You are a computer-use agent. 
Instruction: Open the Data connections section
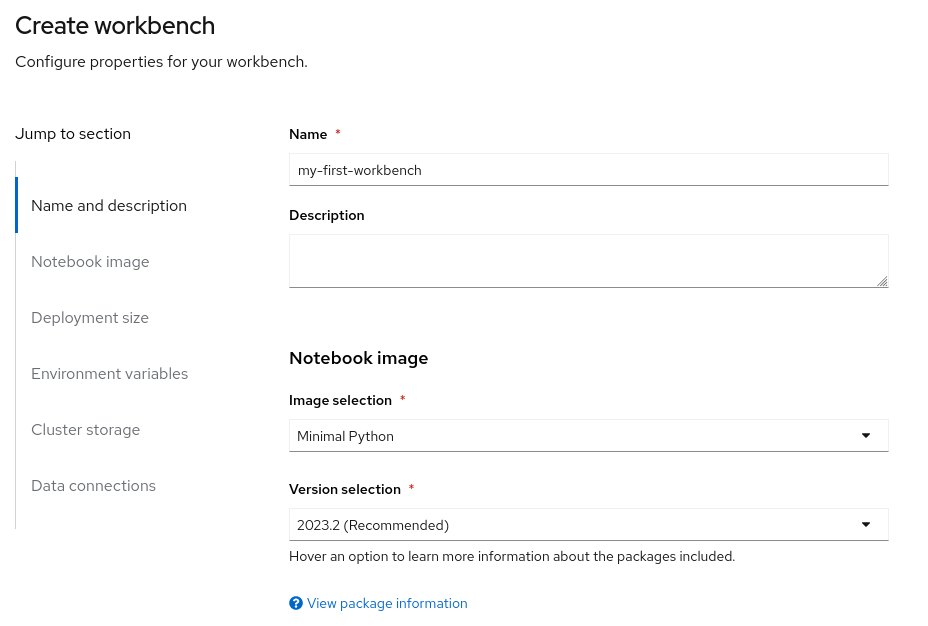coord(94,486)
